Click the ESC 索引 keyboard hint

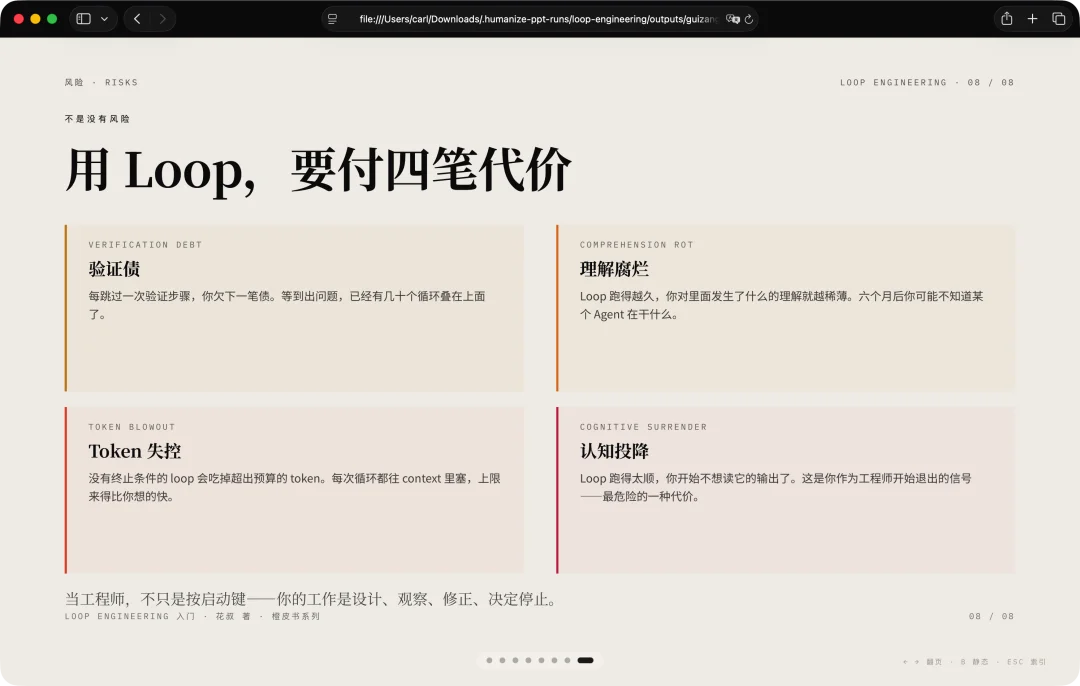click(x=1026, y=662)
